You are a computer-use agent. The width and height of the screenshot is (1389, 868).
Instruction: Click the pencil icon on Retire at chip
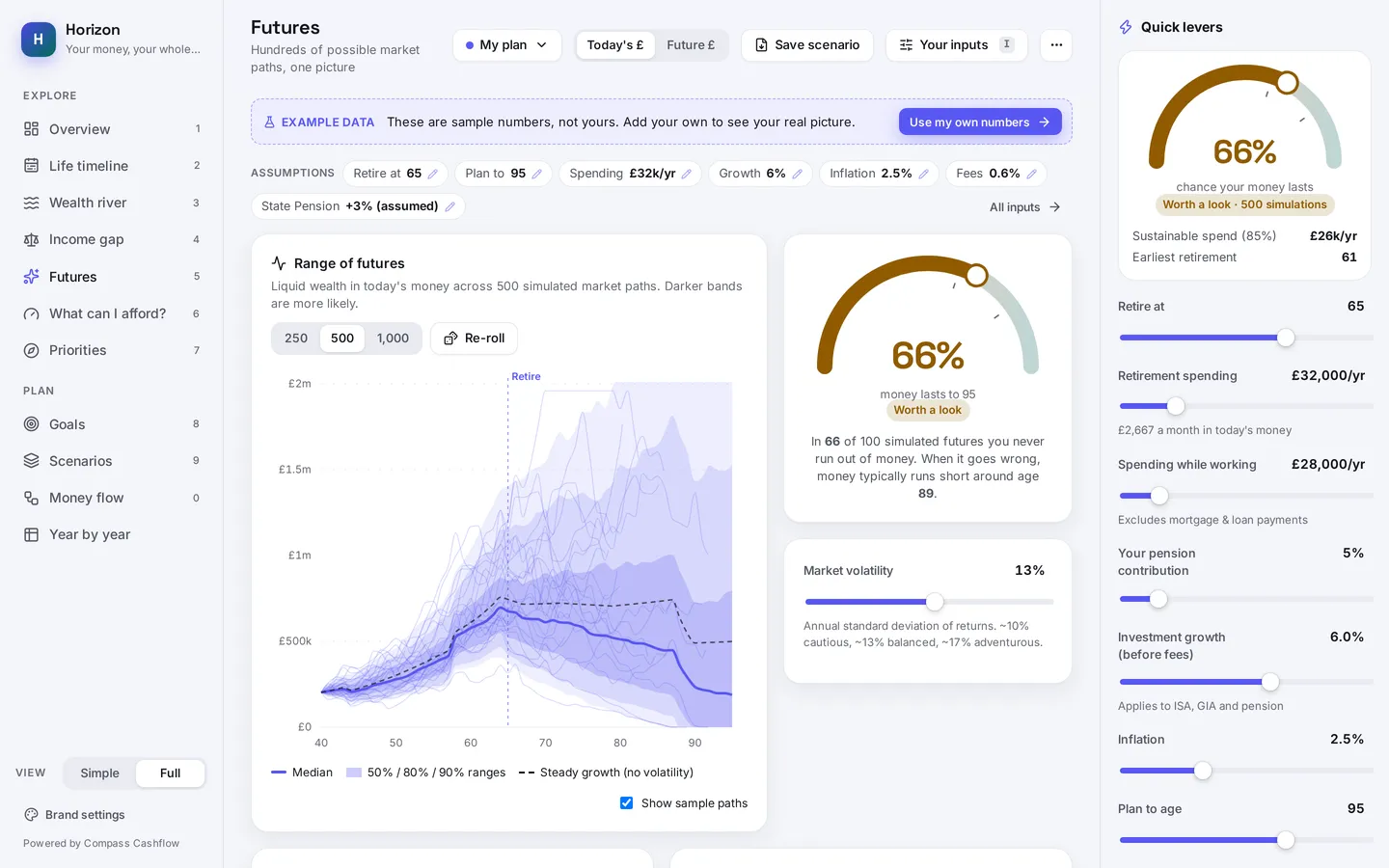coord(433,174)
